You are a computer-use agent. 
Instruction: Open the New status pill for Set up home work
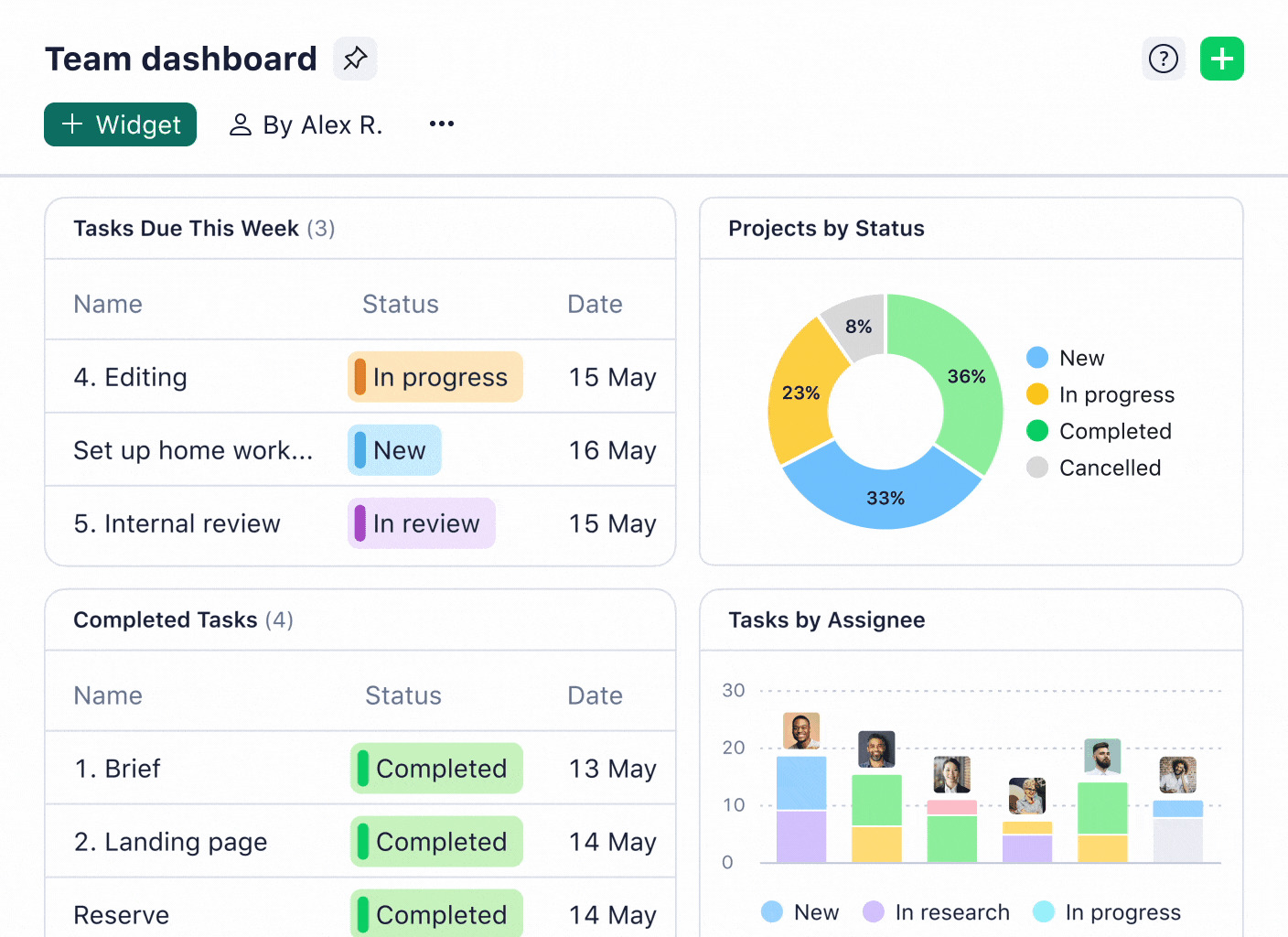click(x=394, y=449)
